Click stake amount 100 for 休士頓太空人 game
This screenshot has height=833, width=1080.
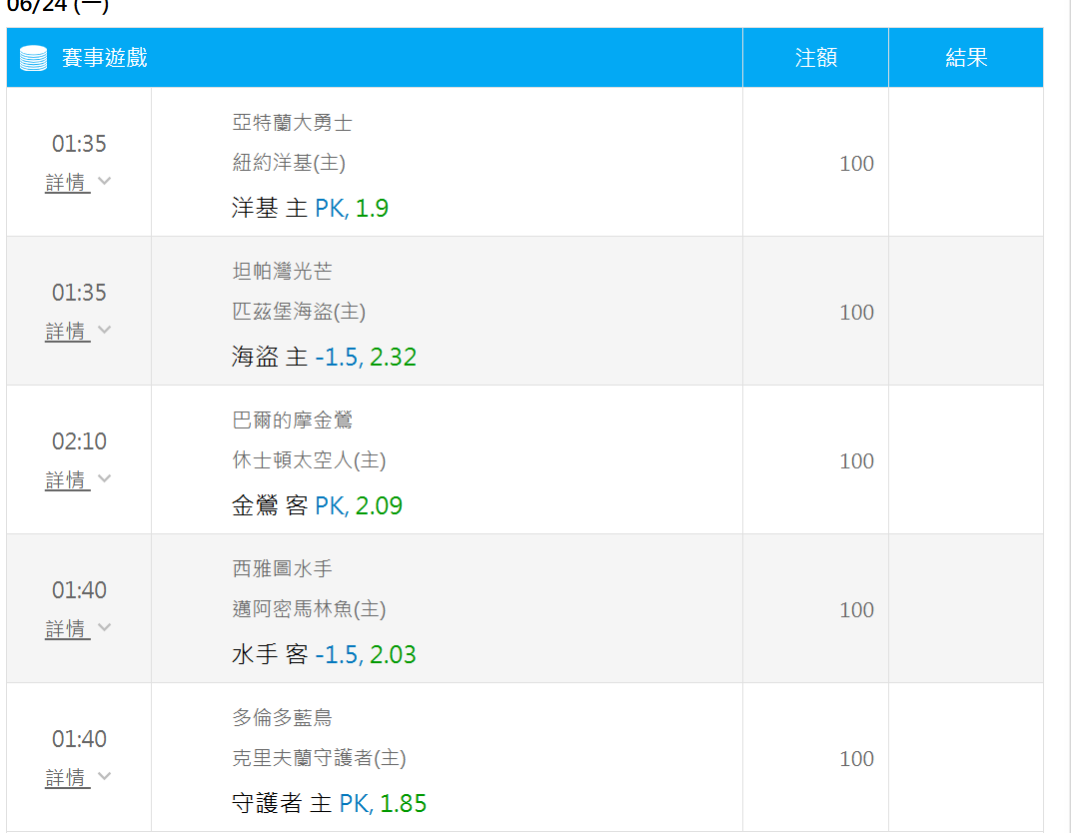click(x=856, y=462)
